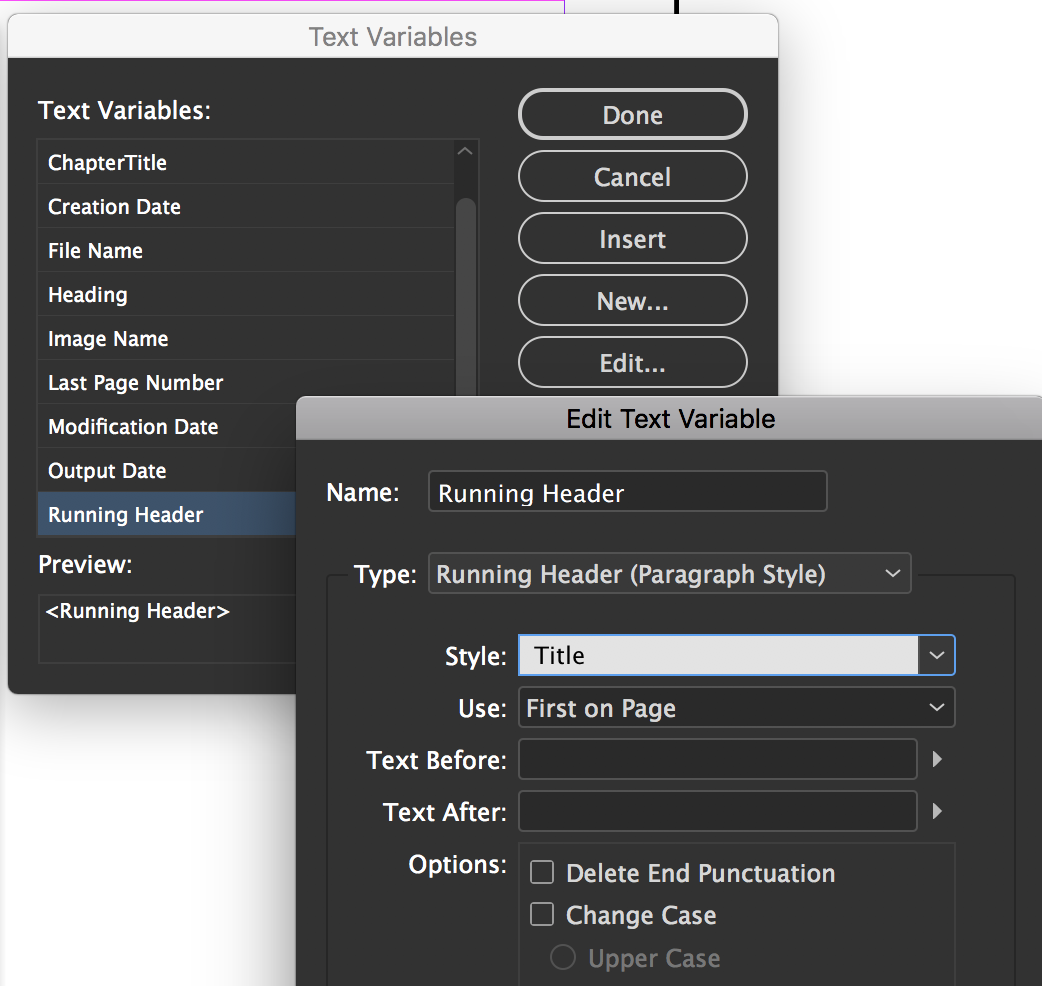Click the Insert button

(x=632, y=240)
